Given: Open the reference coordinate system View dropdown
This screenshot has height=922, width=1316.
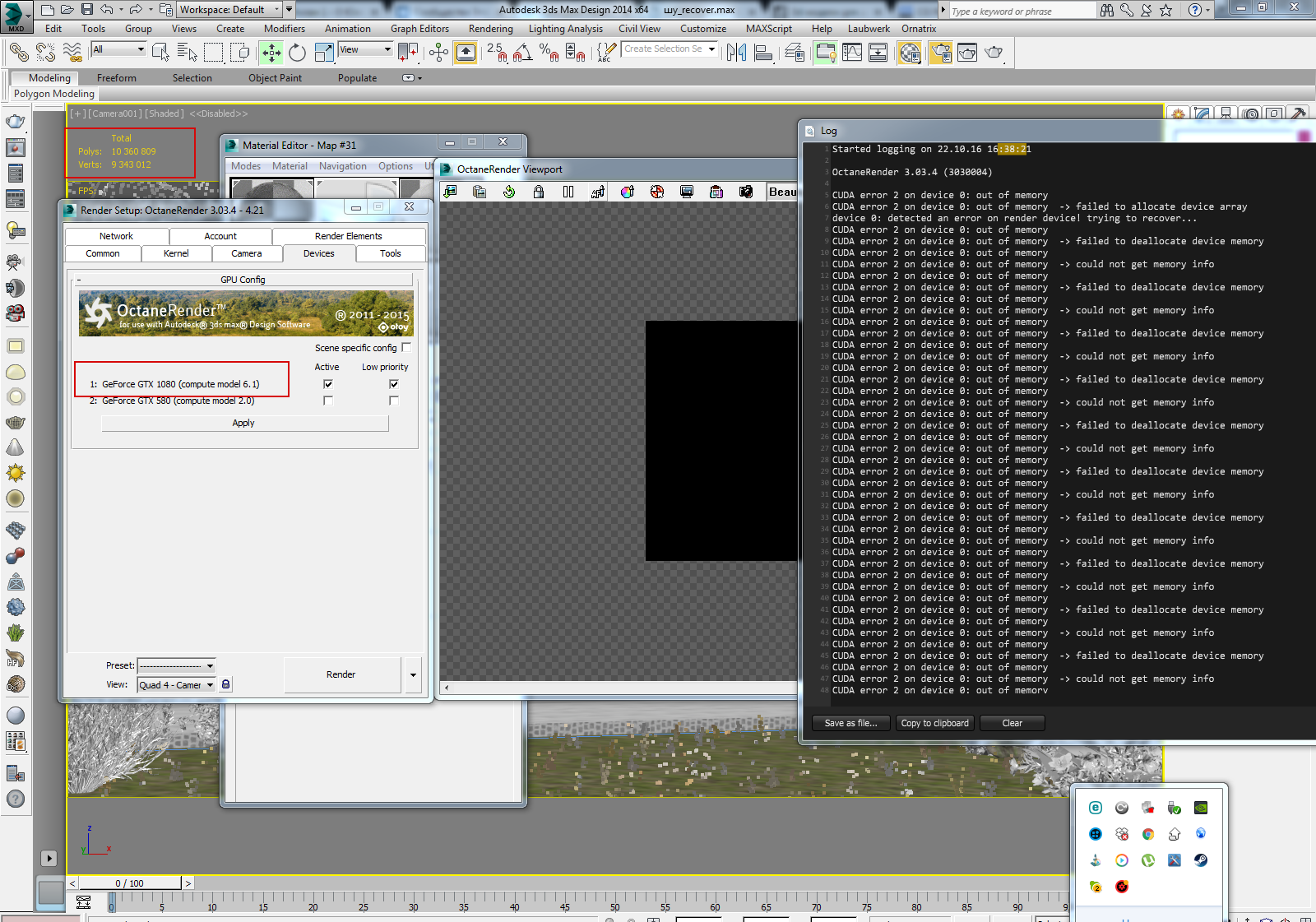Looking at the screenshot, I should (x=365, y=49).
